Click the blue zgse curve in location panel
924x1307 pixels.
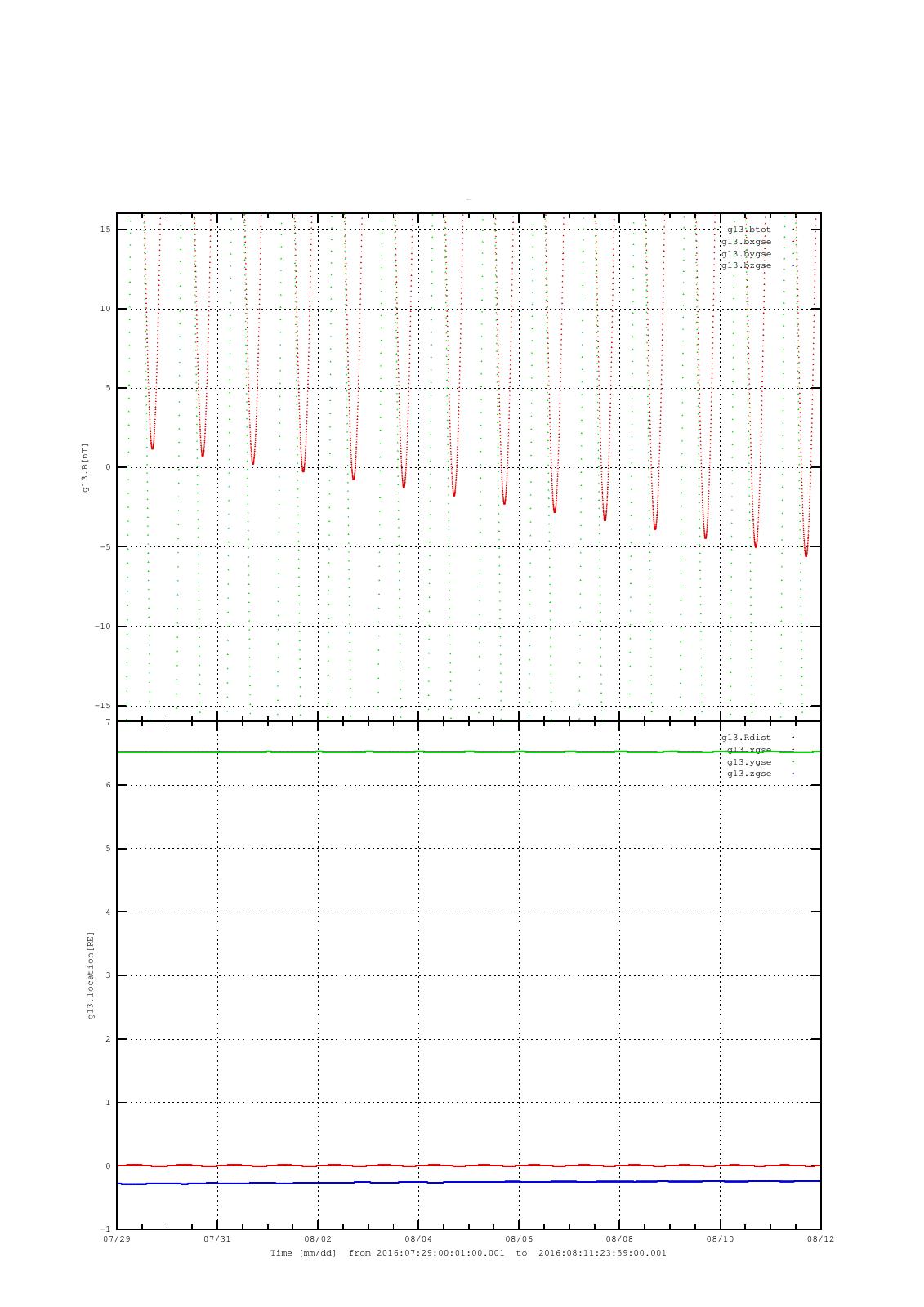(468, 1182)
